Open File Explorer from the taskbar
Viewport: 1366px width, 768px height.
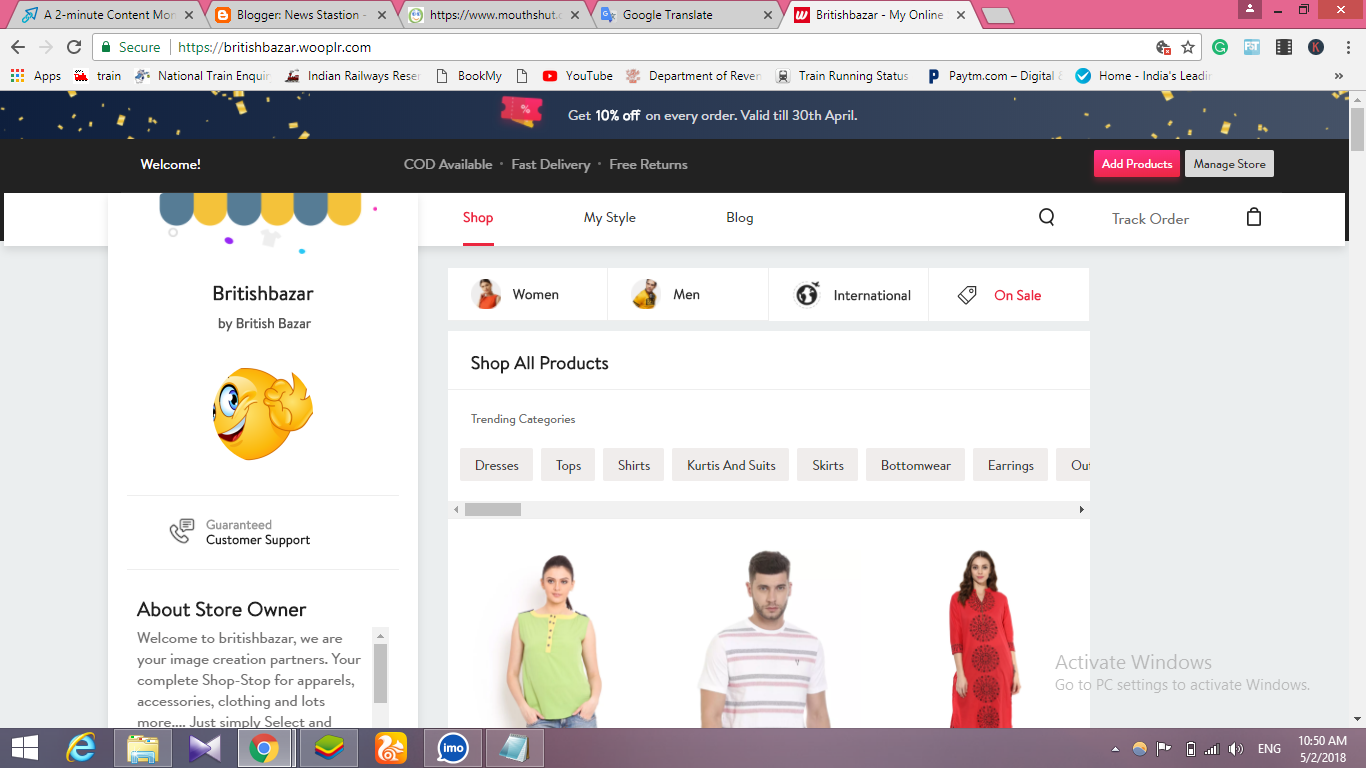pos(143,748)
